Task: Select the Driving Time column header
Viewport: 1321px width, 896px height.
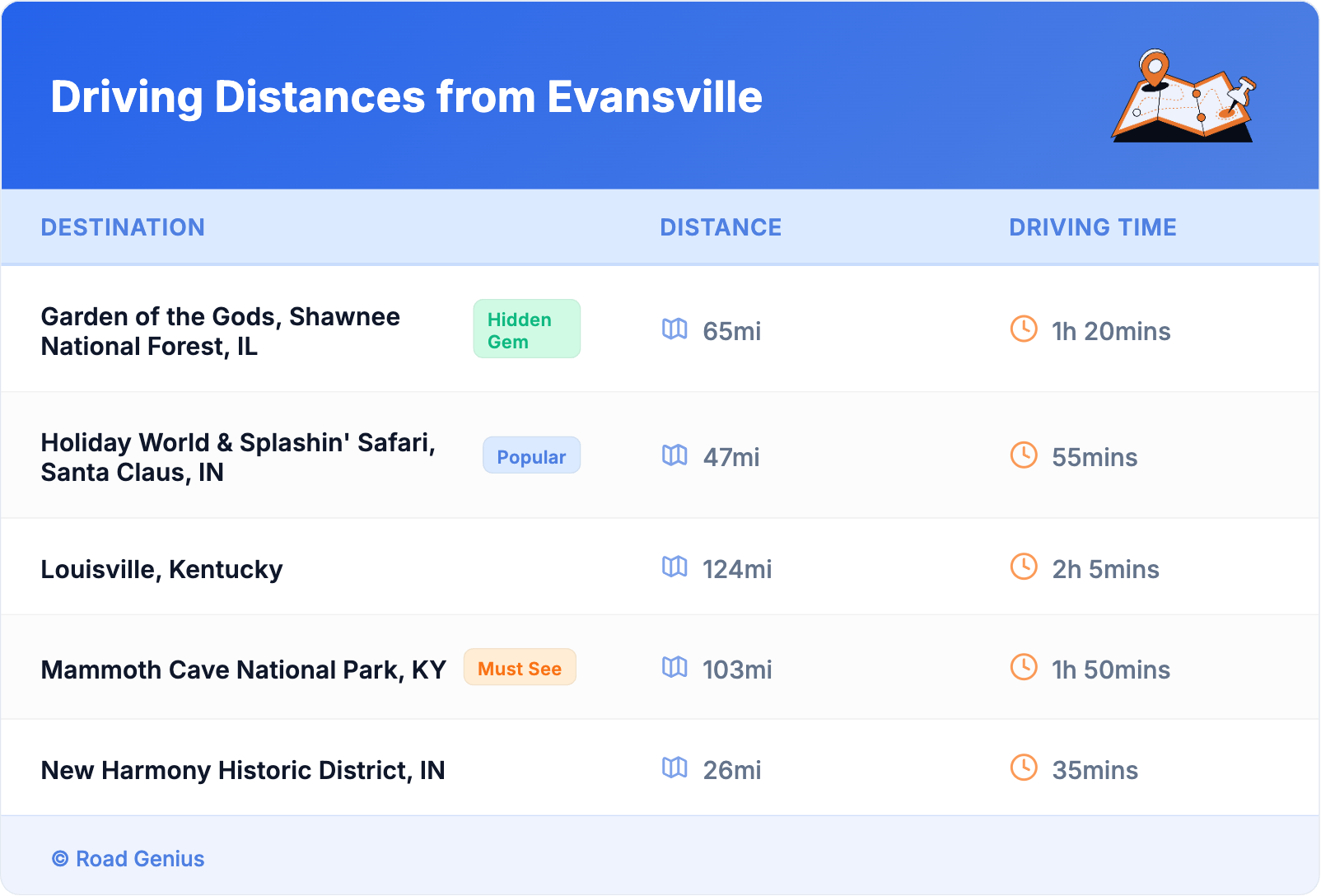Action: [1092, 227]
